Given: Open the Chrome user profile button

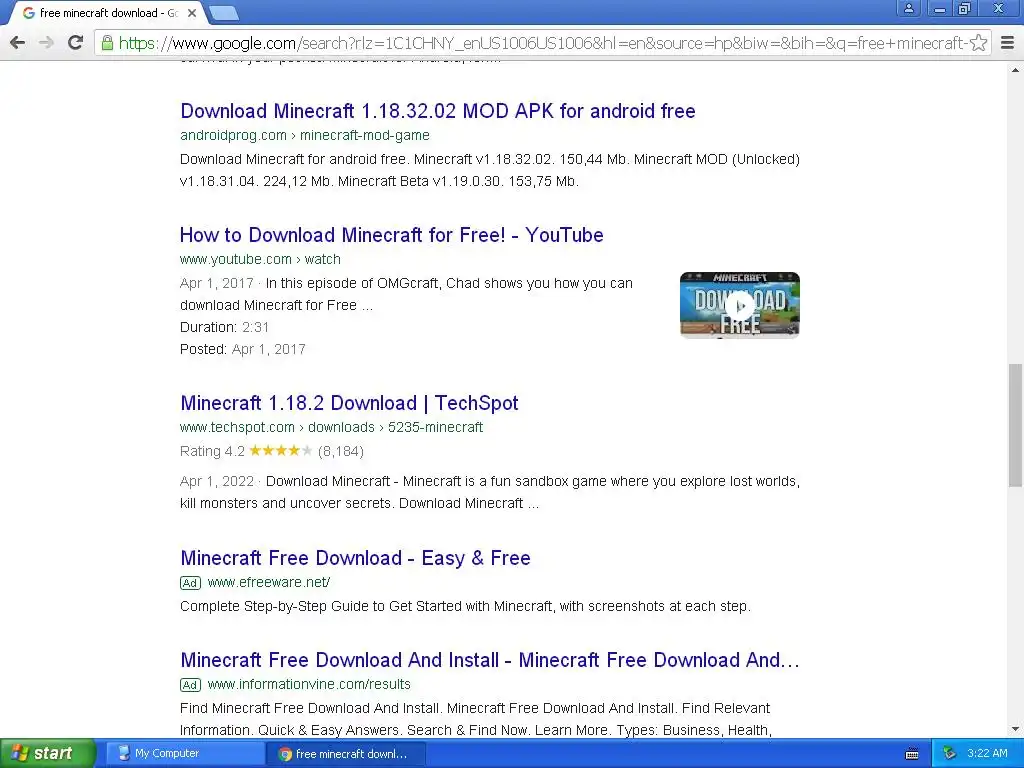Looking at the screenshot, I should point(909,8).
